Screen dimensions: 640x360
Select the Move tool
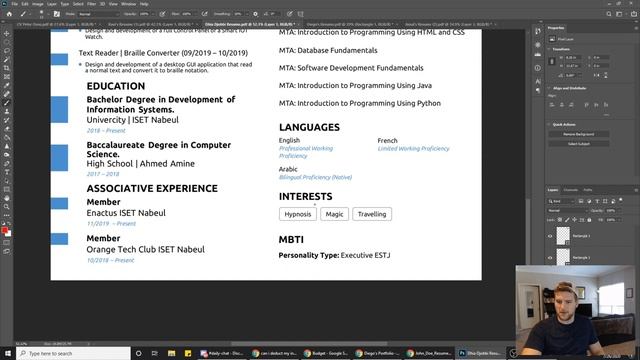(7, 33)
